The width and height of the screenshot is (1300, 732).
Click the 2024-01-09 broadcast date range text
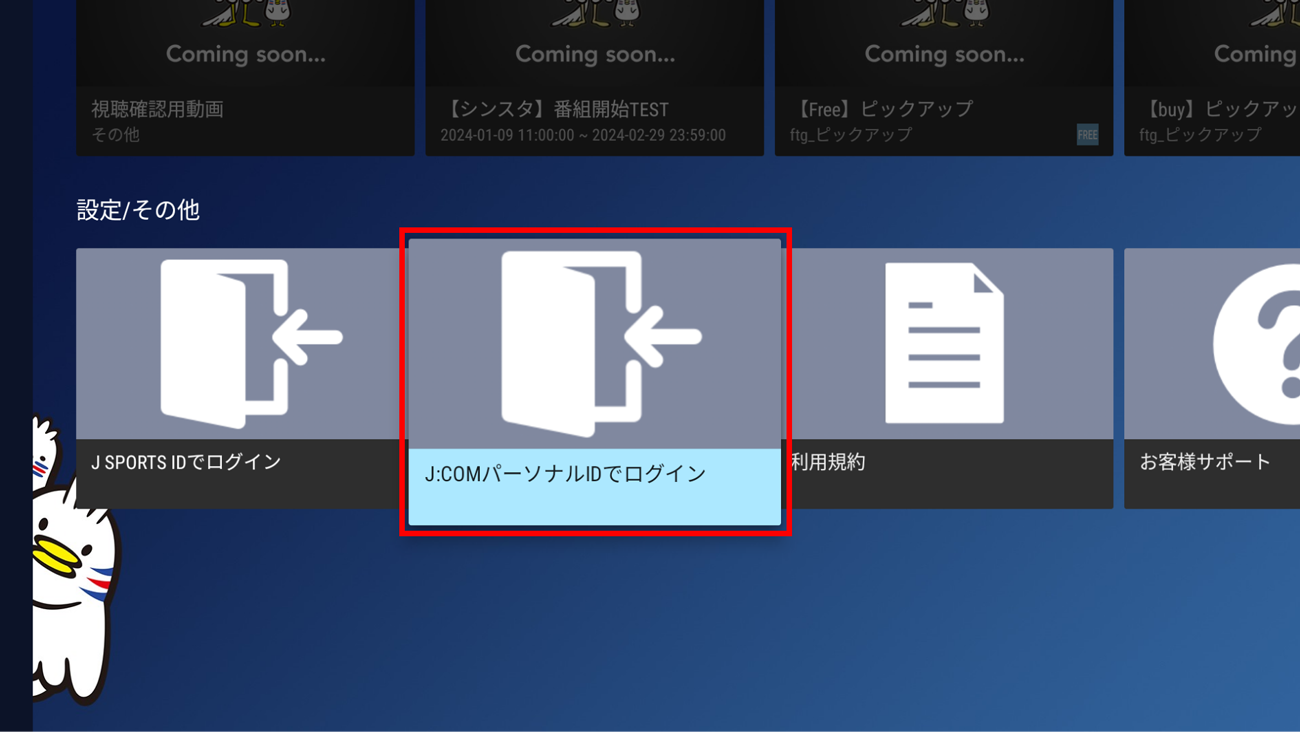coord(583,135)
